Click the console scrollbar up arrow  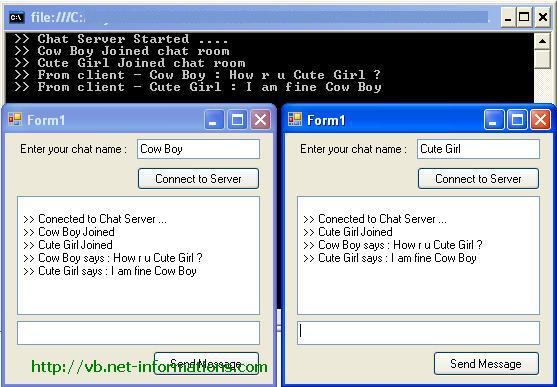pyautogui.click(x=542, y=41)
